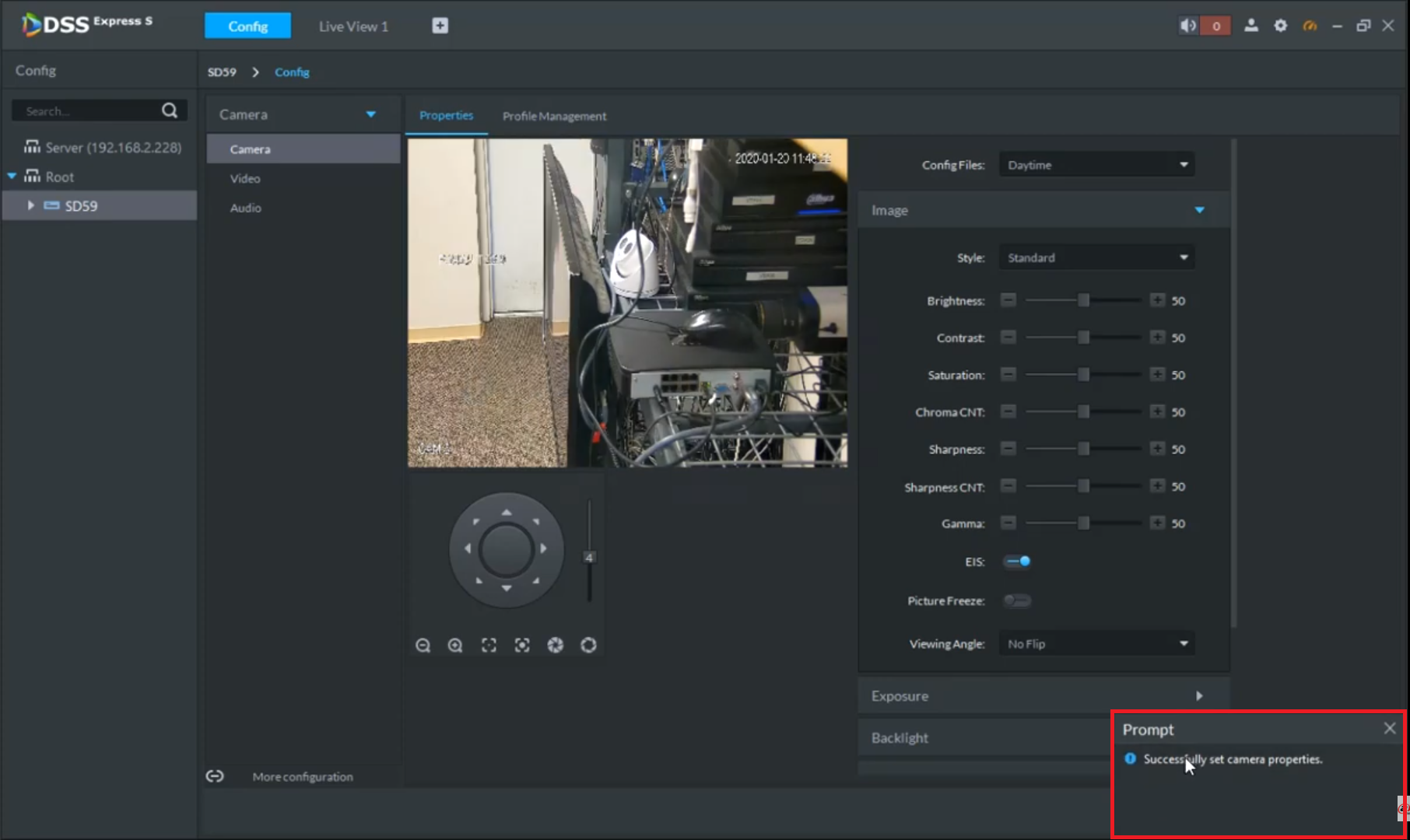Screen dimensions: 1410x840
Task: Click the More configuration link
Action: (x=302, y=777)
